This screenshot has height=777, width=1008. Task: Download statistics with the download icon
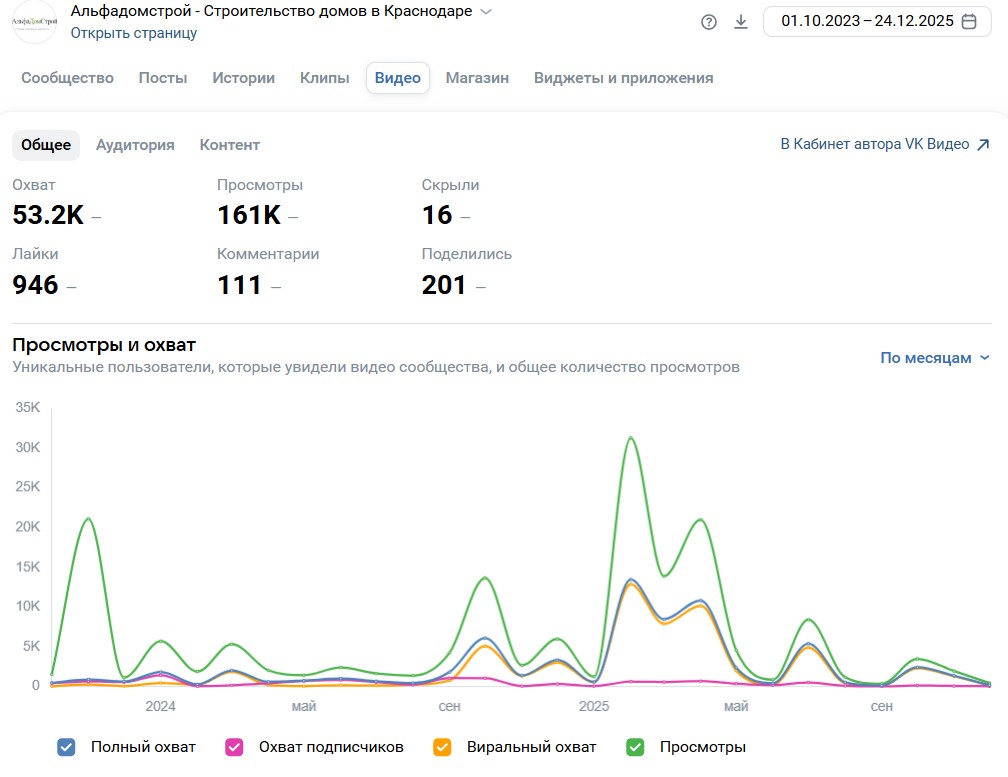(741, 22)
